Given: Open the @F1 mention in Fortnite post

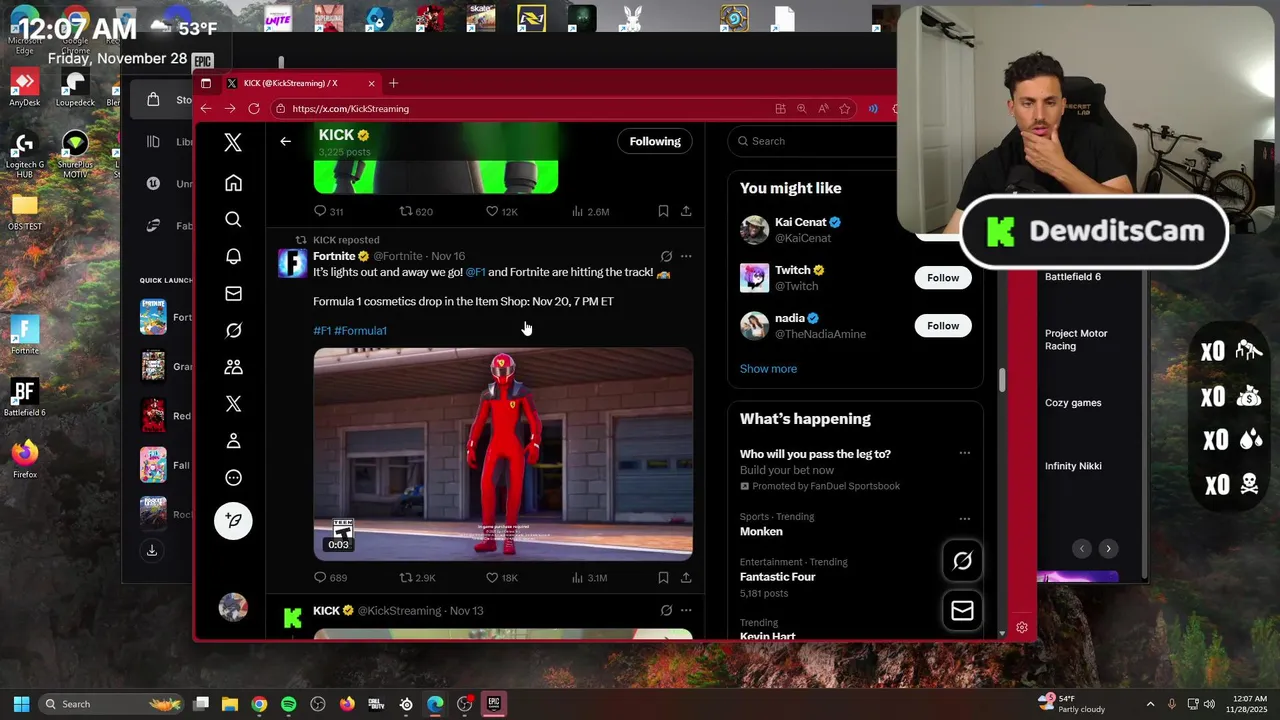Looking at the screenshot, I should [x=475, y=272].
